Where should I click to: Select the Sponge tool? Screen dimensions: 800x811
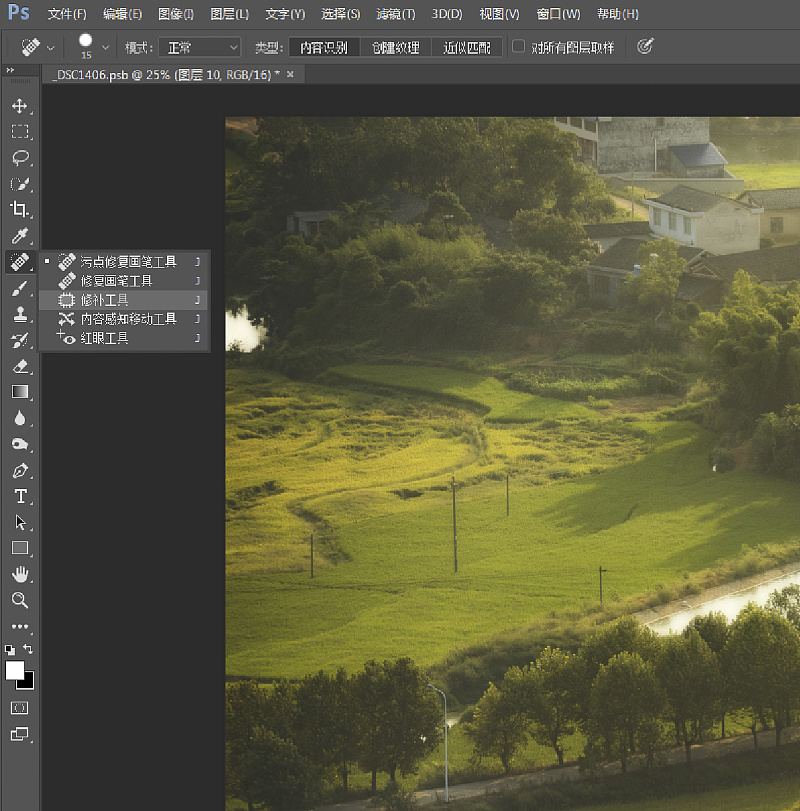tap(20, 444)
